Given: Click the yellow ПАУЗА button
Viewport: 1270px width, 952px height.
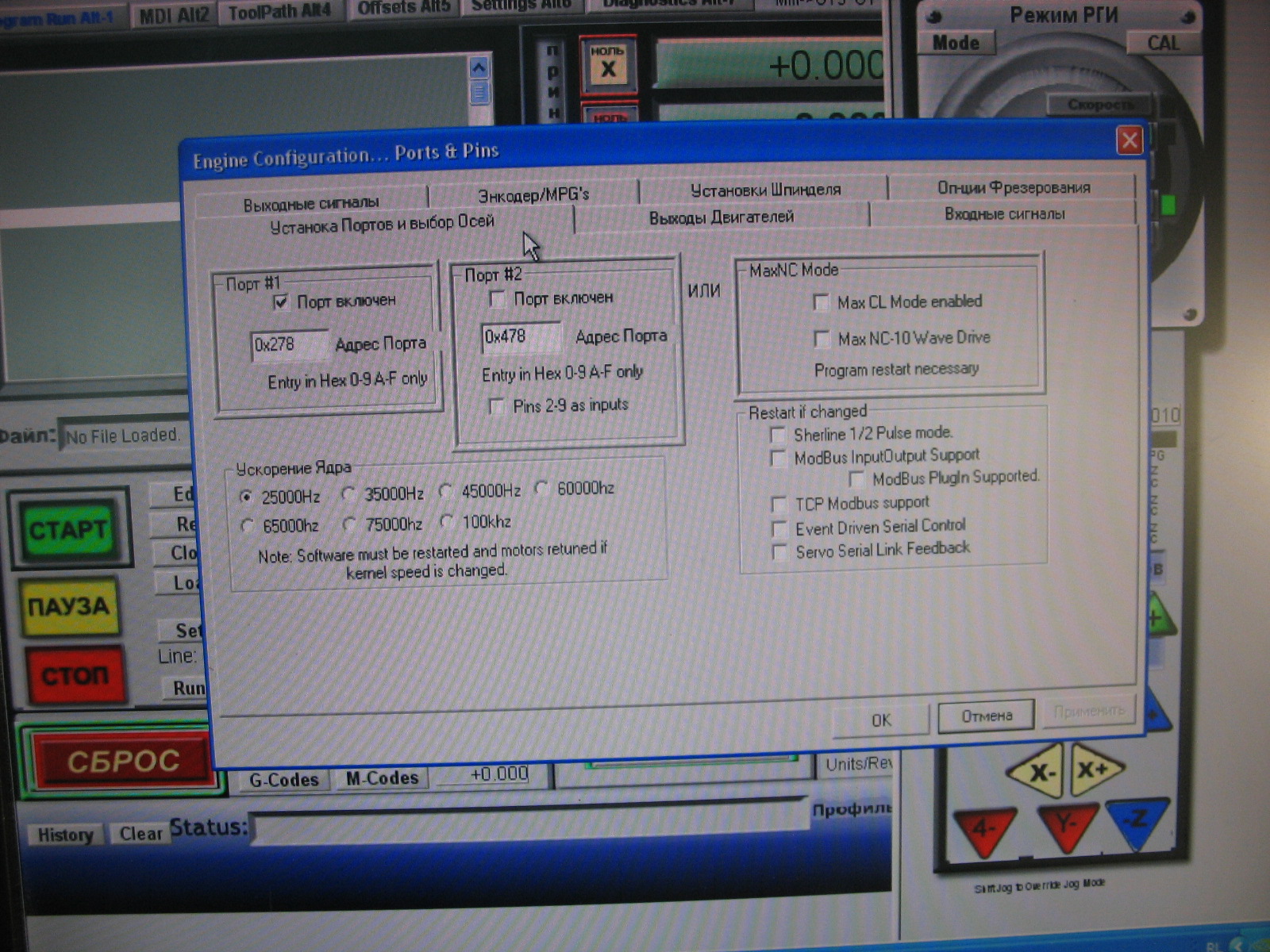Looking at the screenshot, I should coord(69,607).
